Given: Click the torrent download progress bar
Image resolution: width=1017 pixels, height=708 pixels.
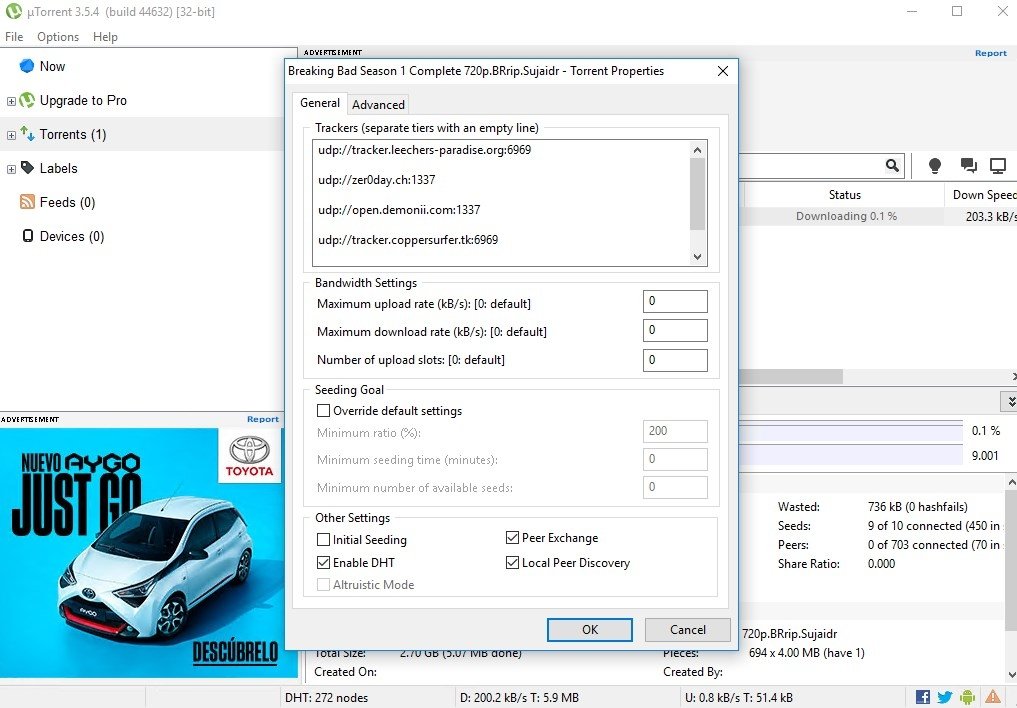Looking at the screenshot, I should (x=851, y=431).
